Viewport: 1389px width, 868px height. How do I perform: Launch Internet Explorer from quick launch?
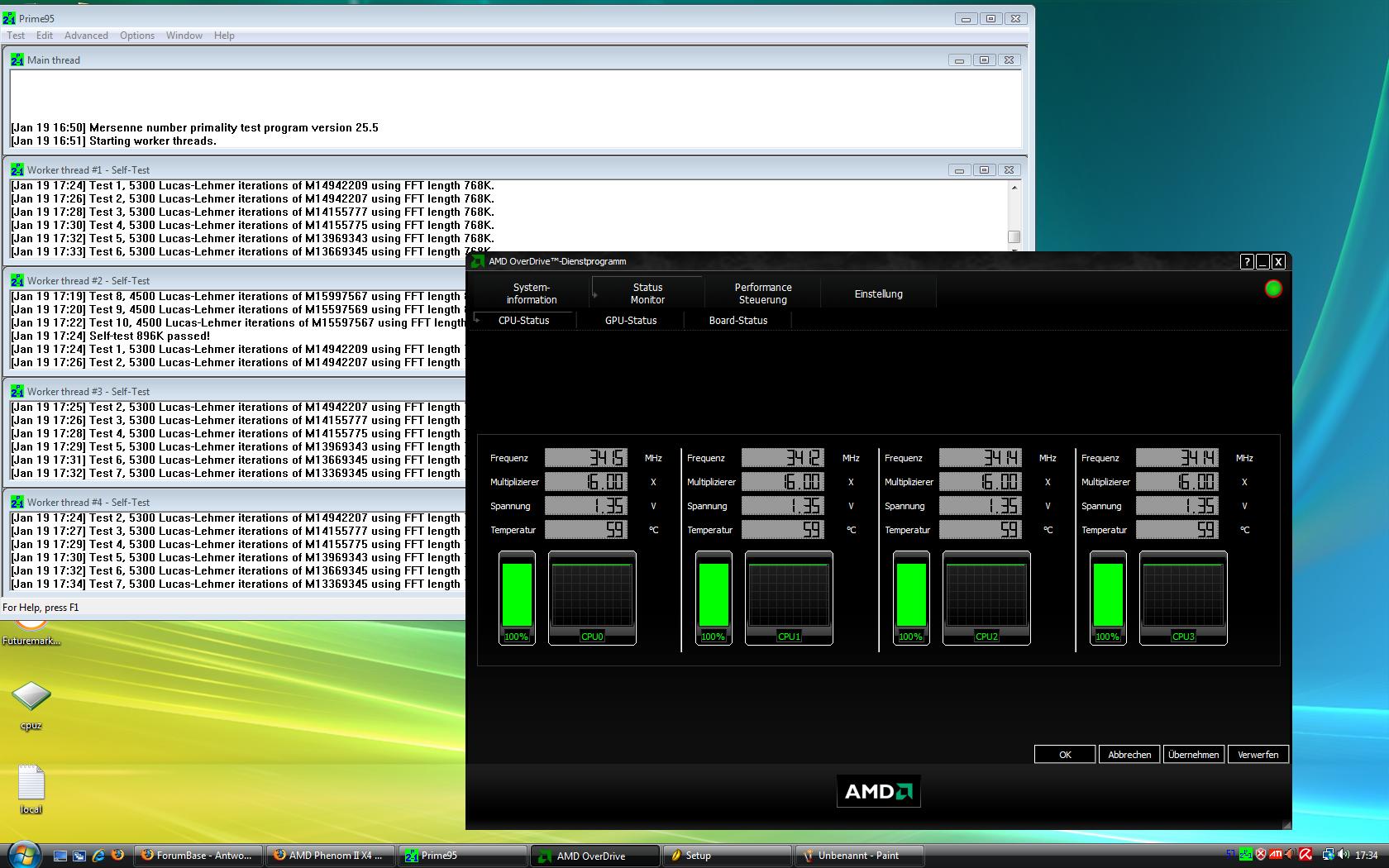pyautogui.click(x=98, y=856)
